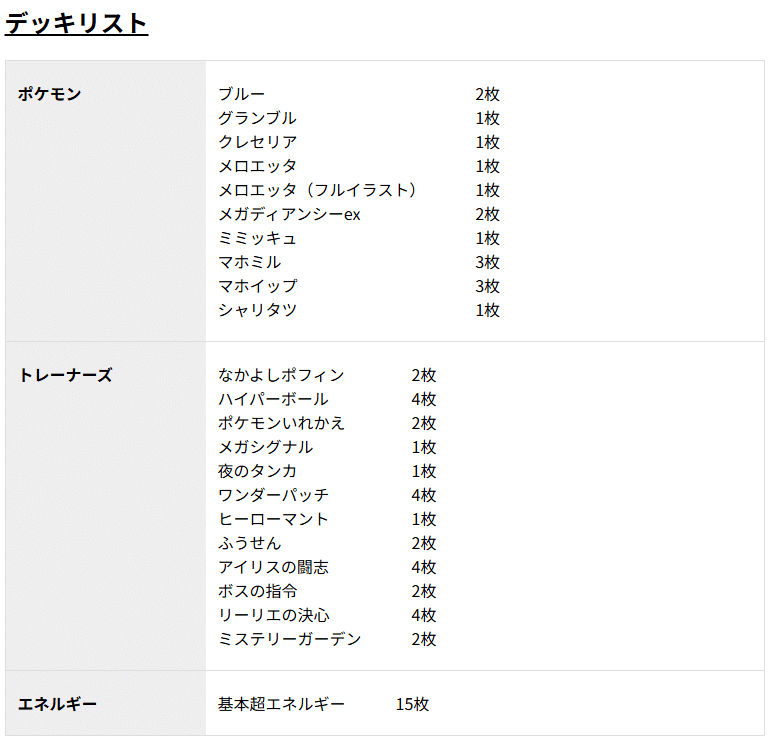The height and width of the screenshot is (743, 773).
Task: Click the 1枚 count beside メガシグナル
Action: pyautogui.click(x=424, y=447)
